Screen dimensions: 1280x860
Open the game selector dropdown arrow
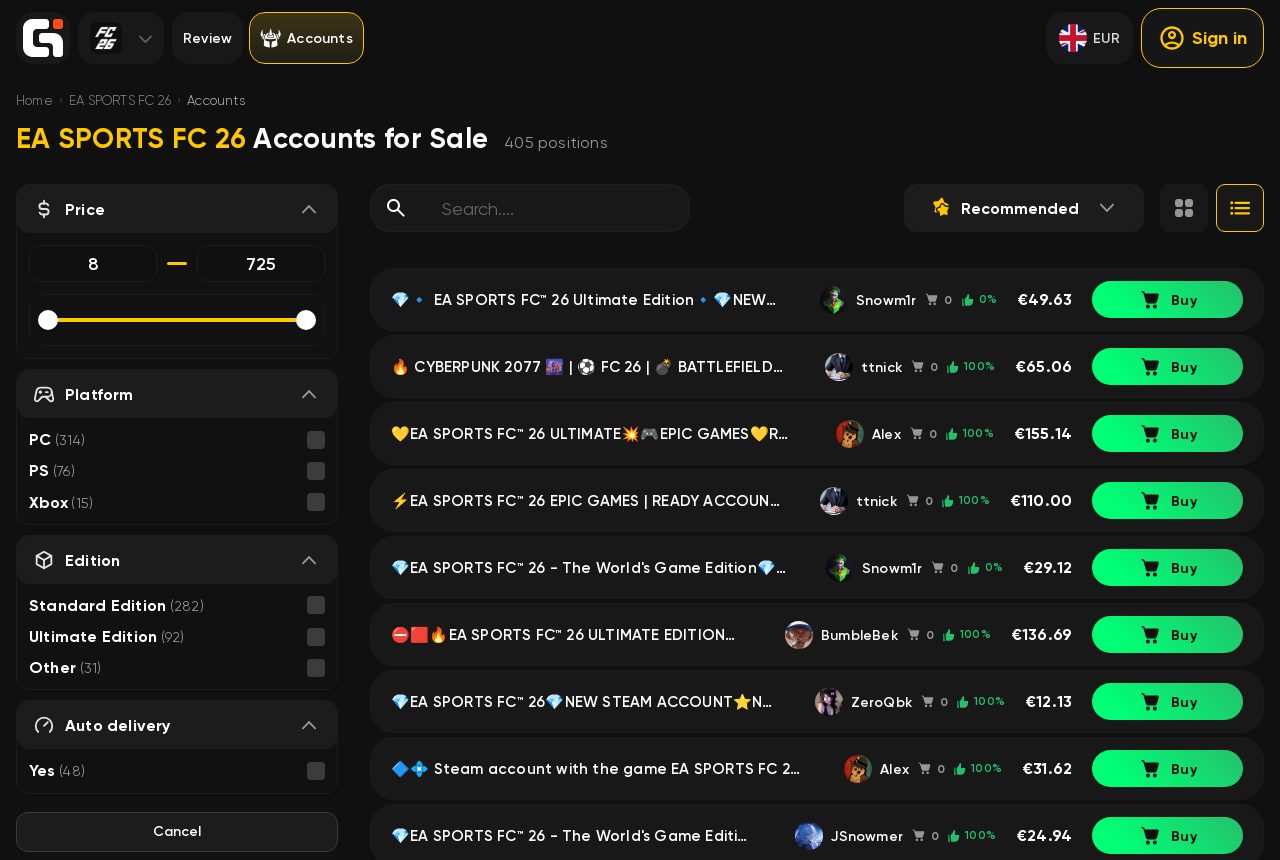(x=145, y=39)
